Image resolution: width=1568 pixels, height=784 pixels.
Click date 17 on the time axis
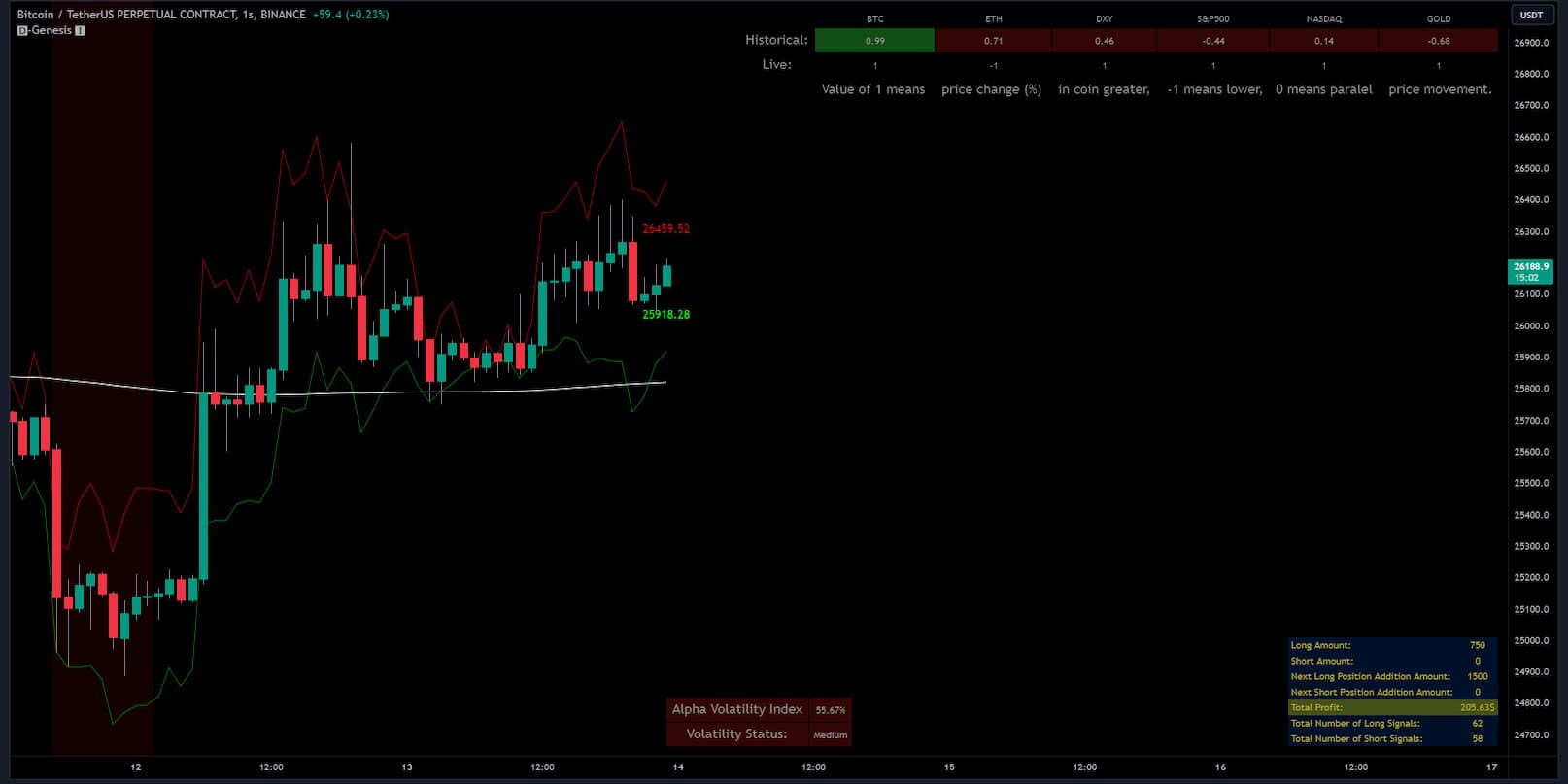pyautogui.click(x=1491, y=767)
